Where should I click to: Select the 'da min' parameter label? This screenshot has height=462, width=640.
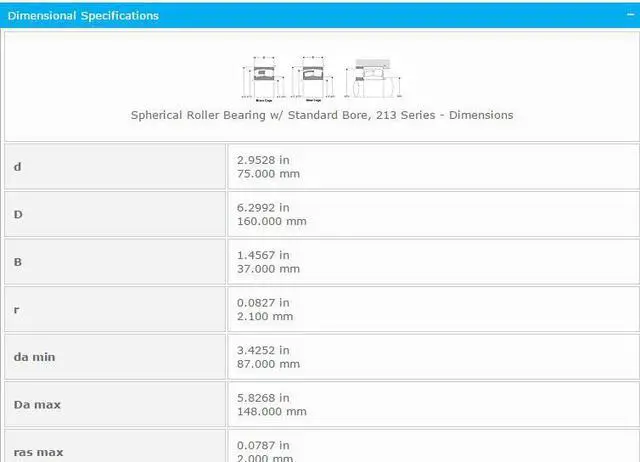tap(34, 357)
